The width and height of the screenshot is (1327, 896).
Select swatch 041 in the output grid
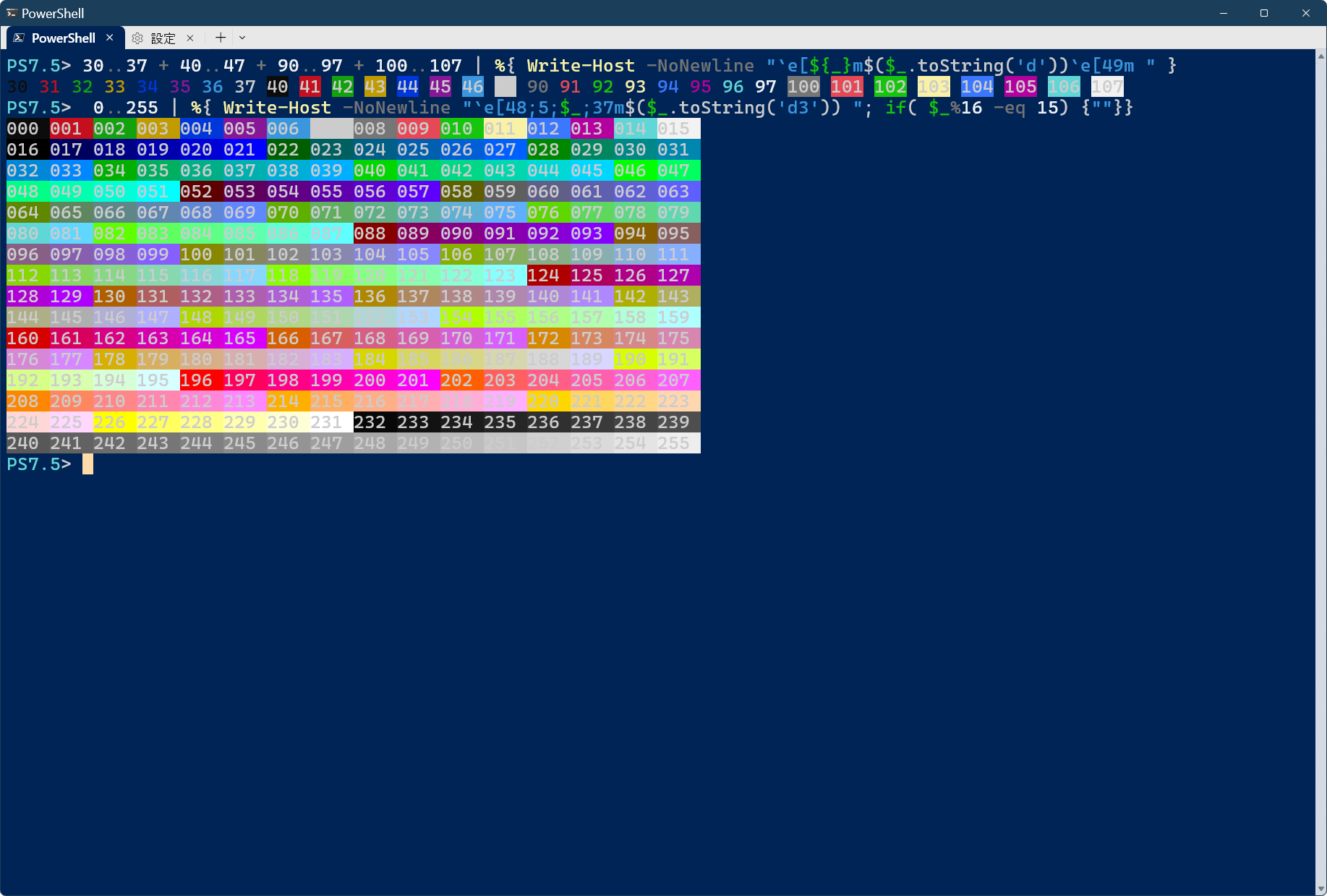413,171
